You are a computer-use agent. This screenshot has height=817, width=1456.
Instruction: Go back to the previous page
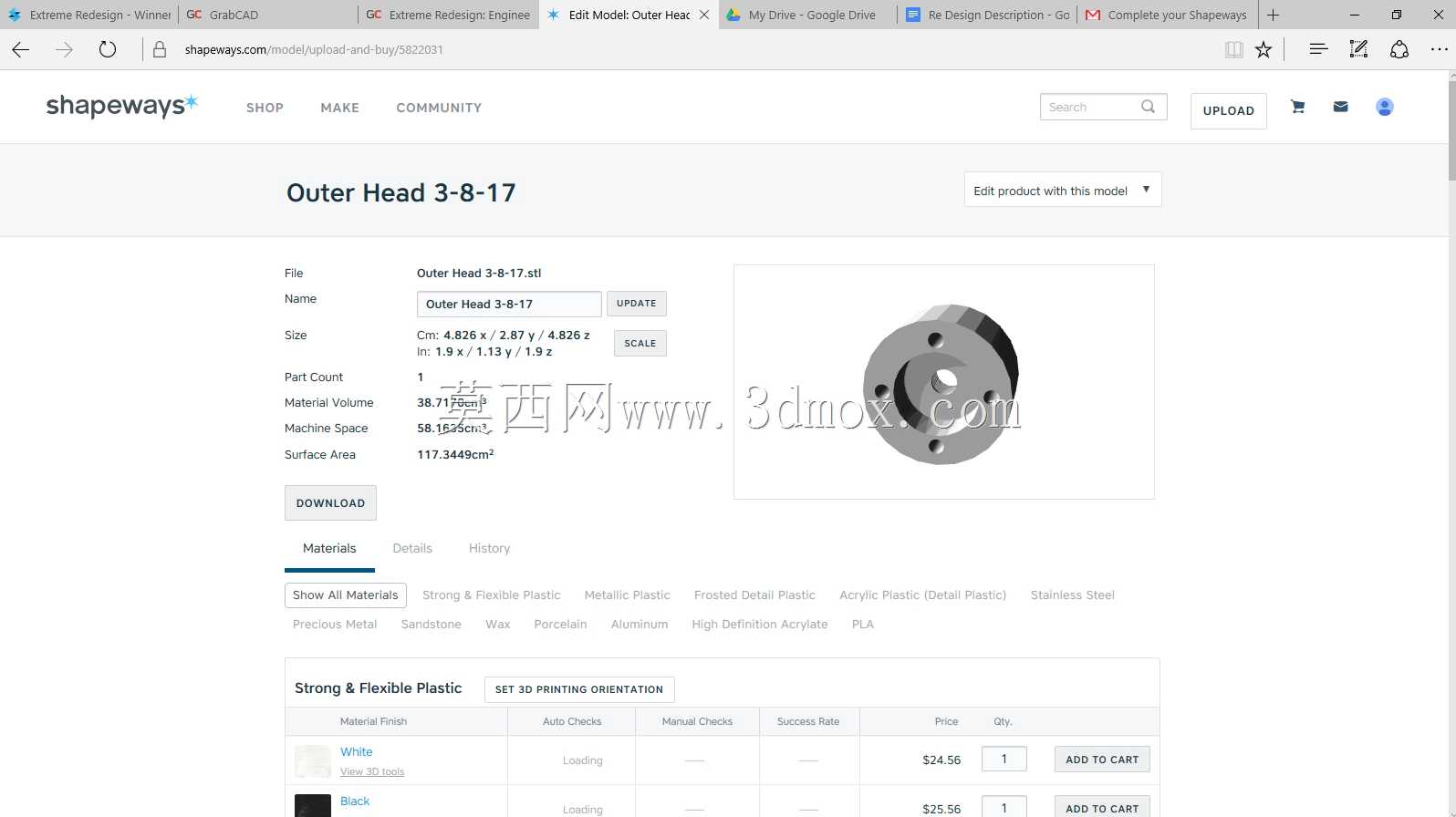coord(21,49)
